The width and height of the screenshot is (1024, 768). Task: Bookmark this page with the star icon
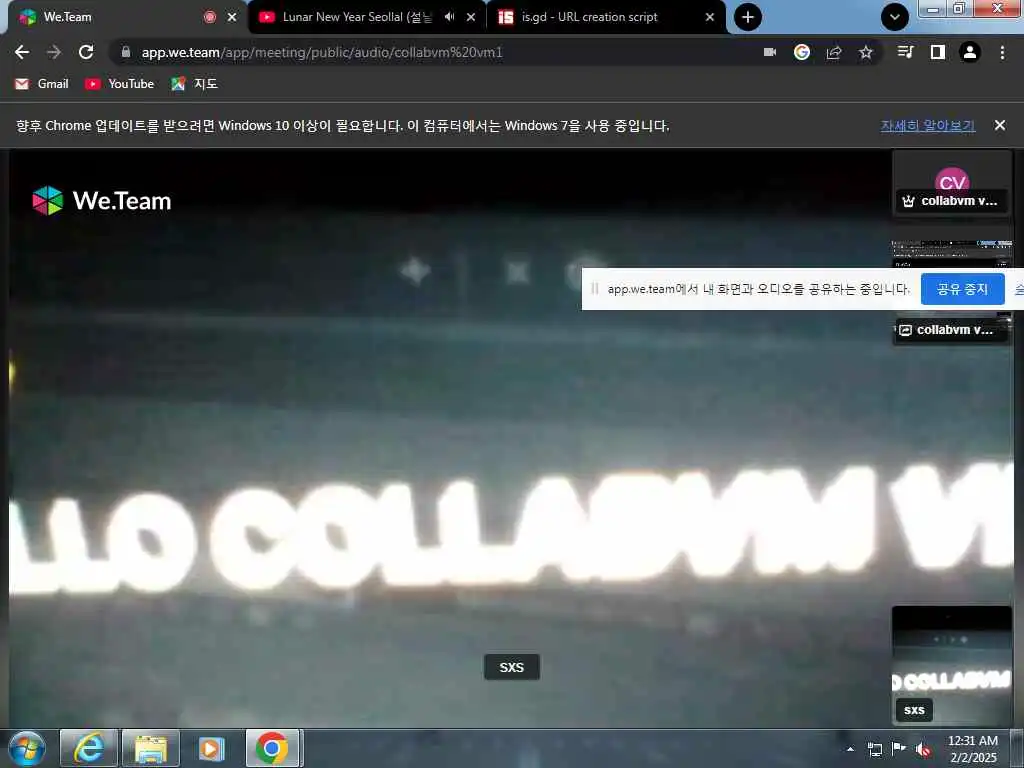(x=865, y=52)
